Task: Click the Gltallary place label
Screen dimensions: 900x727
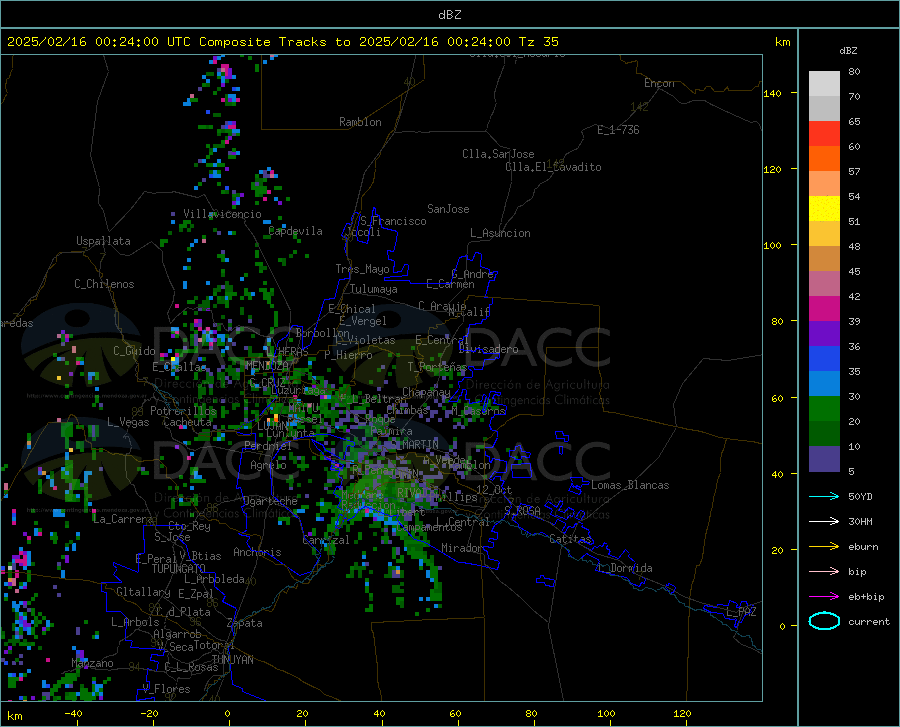Action: pyautogui.click(x=143, y=592)
